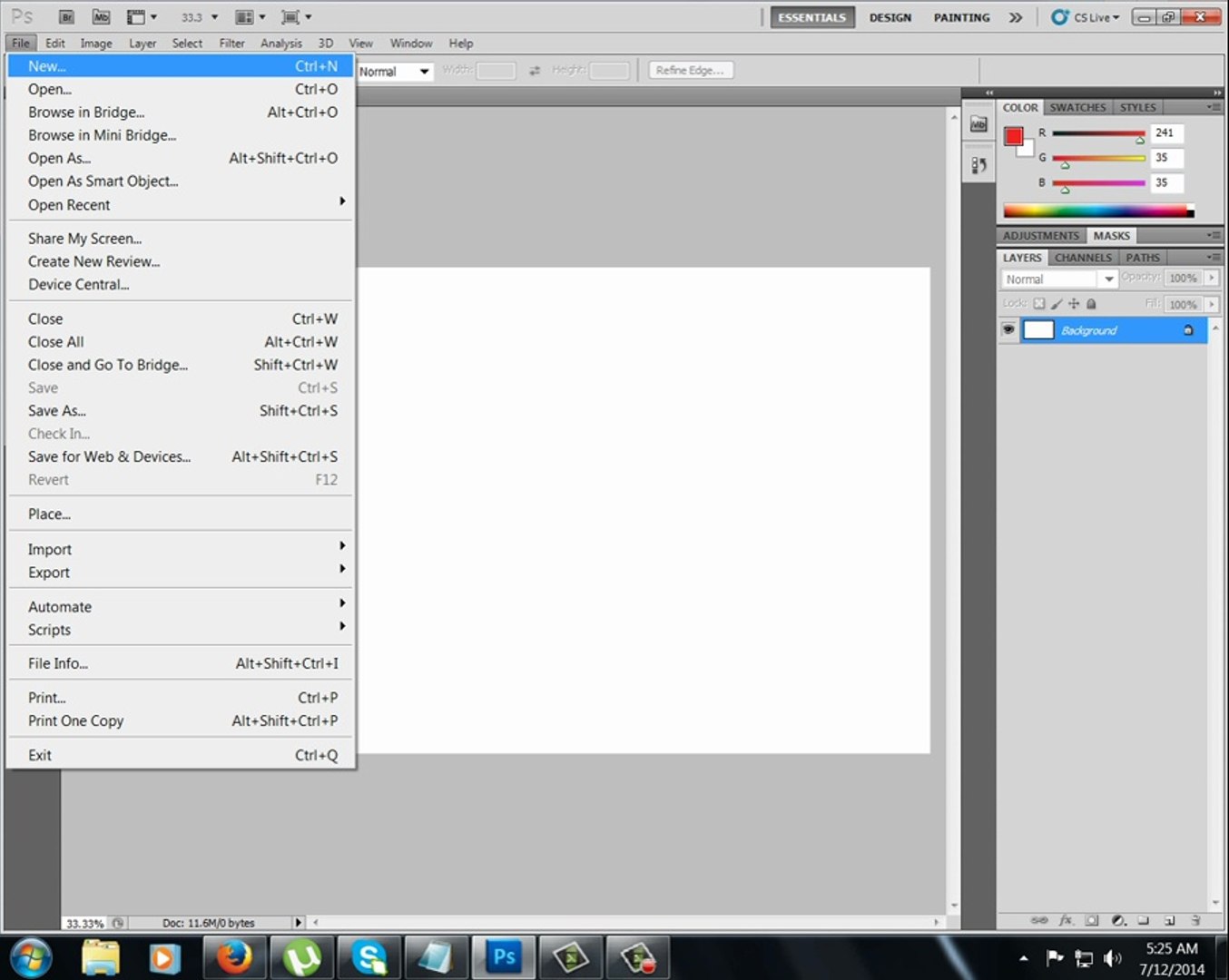Image resolution: width=1229 pixels, height=980 pixels.
Task: Swap to background color swatch in Color panel
Action: 1028,151
